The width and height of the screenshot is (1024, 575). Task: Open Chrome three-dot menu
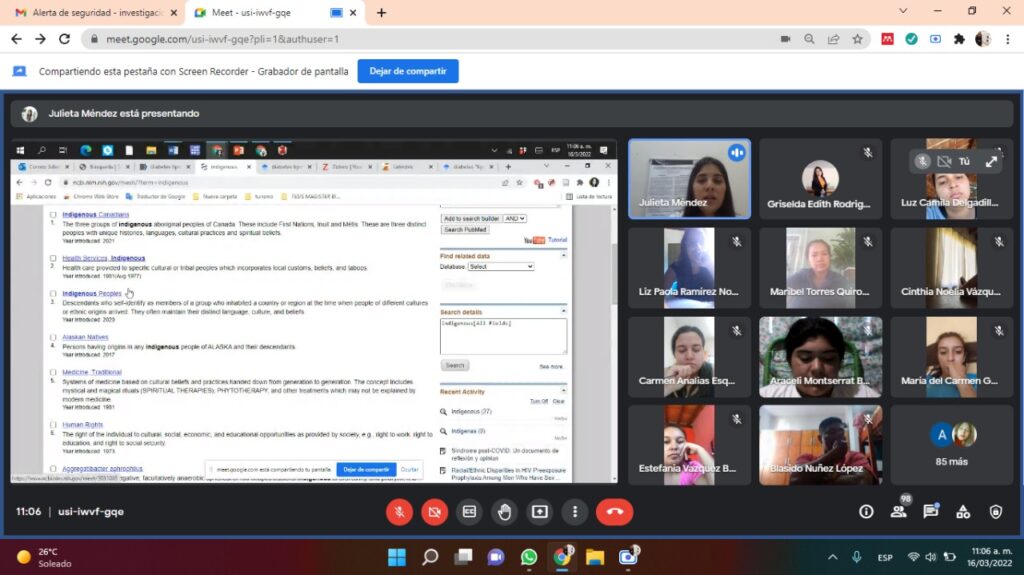point(1008,39)
